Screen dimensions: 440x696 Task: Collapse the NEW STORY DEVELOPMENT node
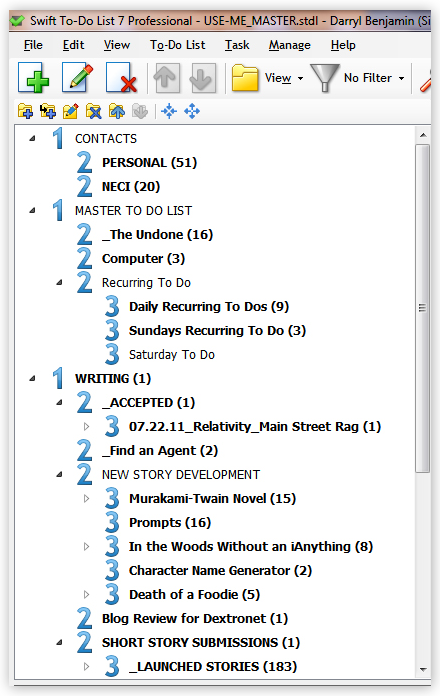click(x=59, y=474)
